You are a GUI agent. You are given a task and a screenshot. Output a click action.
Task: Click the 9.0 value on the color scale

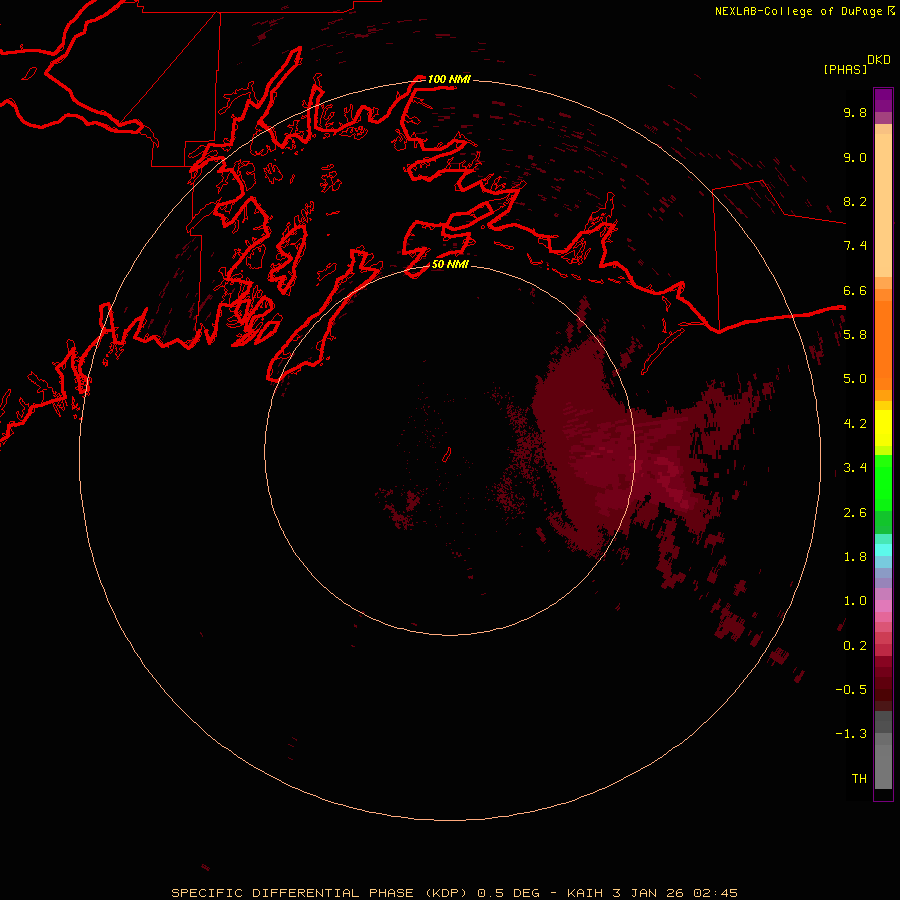[x=855, y=157]
